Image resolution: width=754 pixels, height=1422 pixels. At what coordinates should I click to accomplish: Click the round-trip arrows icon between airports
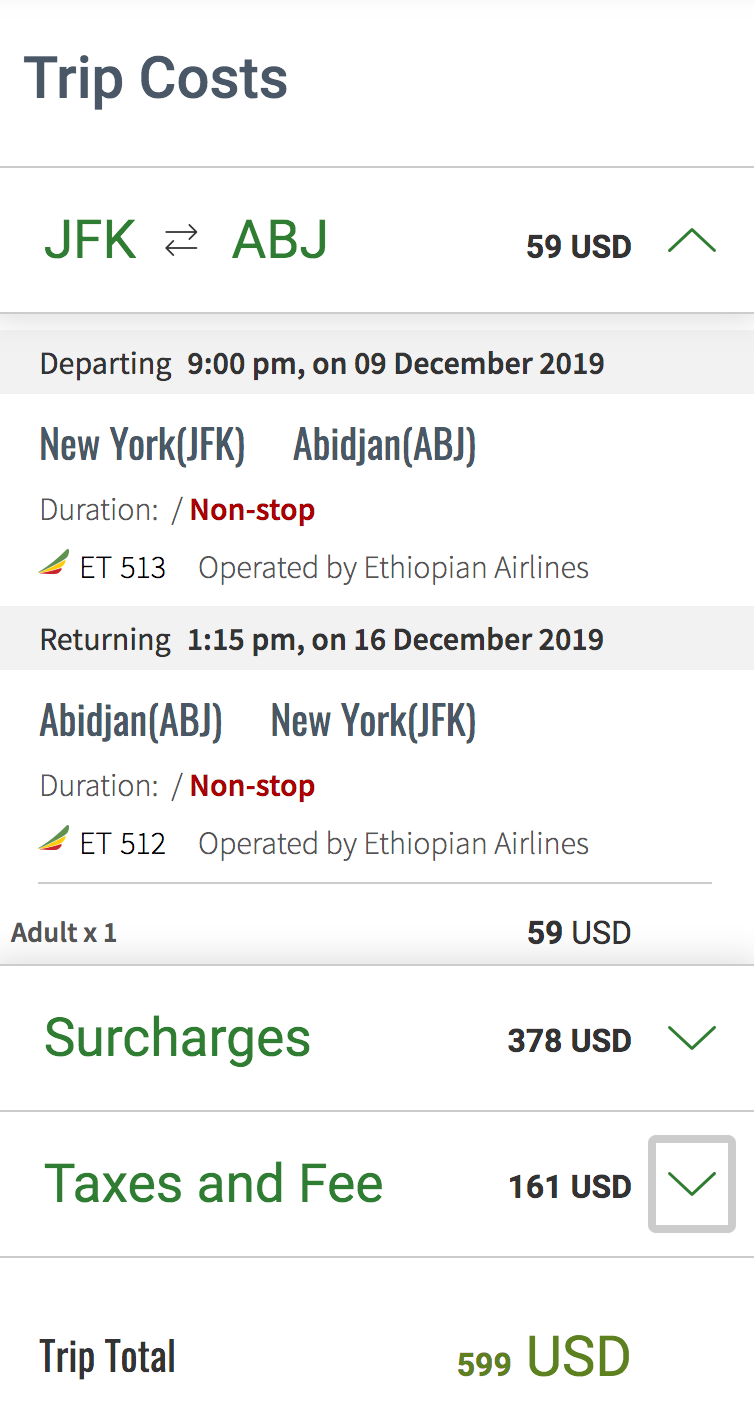[x=182, y=240]
